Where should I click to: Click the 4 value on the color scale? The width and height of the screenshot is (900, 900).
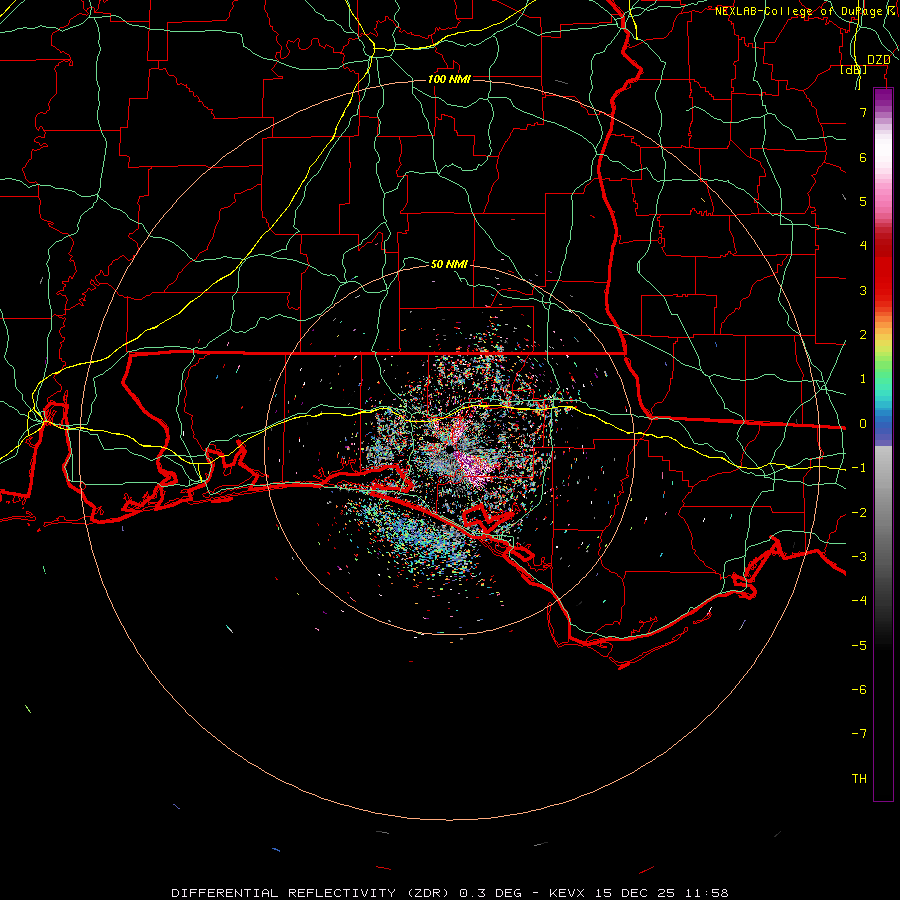[x=863, y=246]
